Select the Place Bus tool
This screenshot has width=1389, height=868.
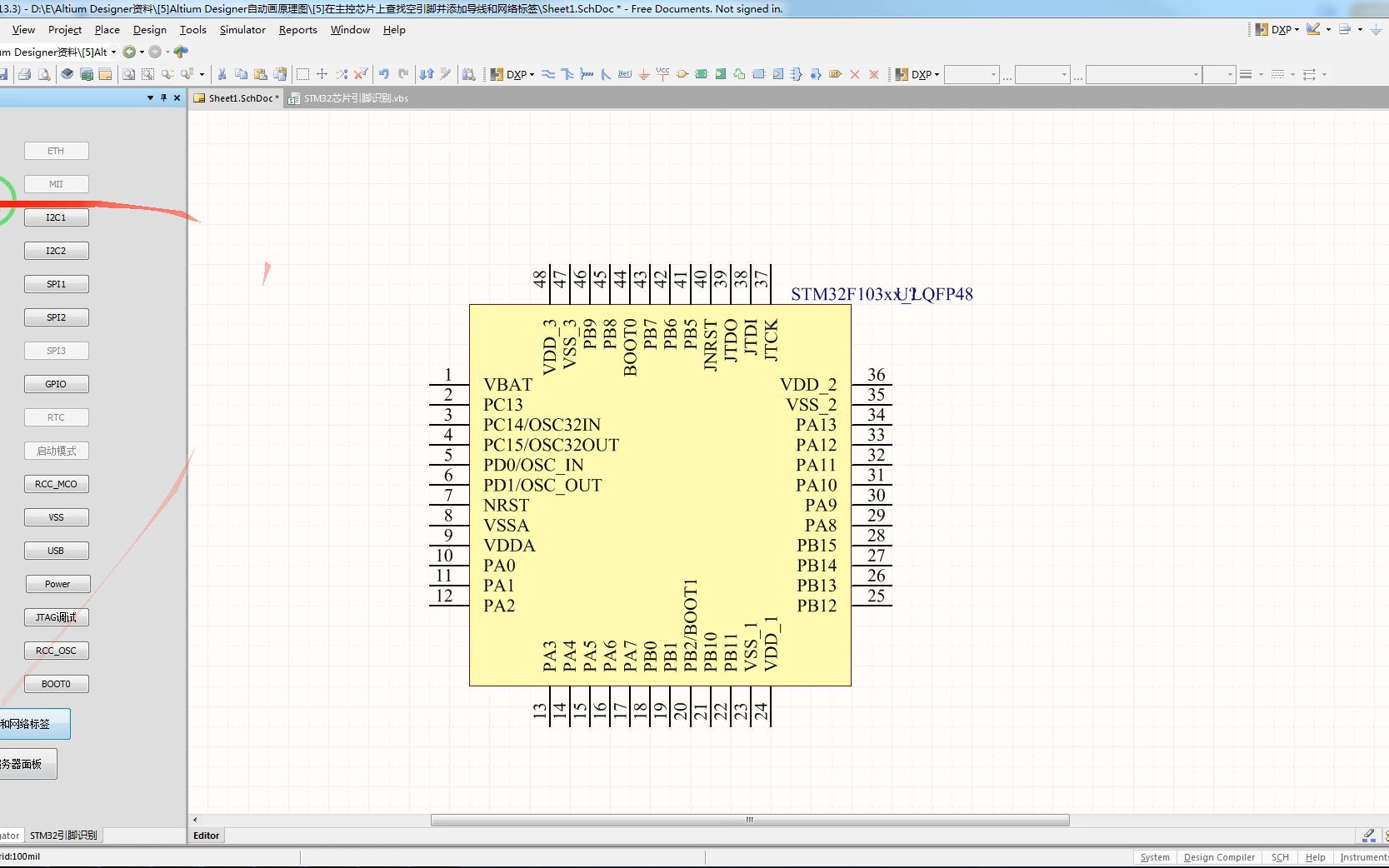coord(567,74)
